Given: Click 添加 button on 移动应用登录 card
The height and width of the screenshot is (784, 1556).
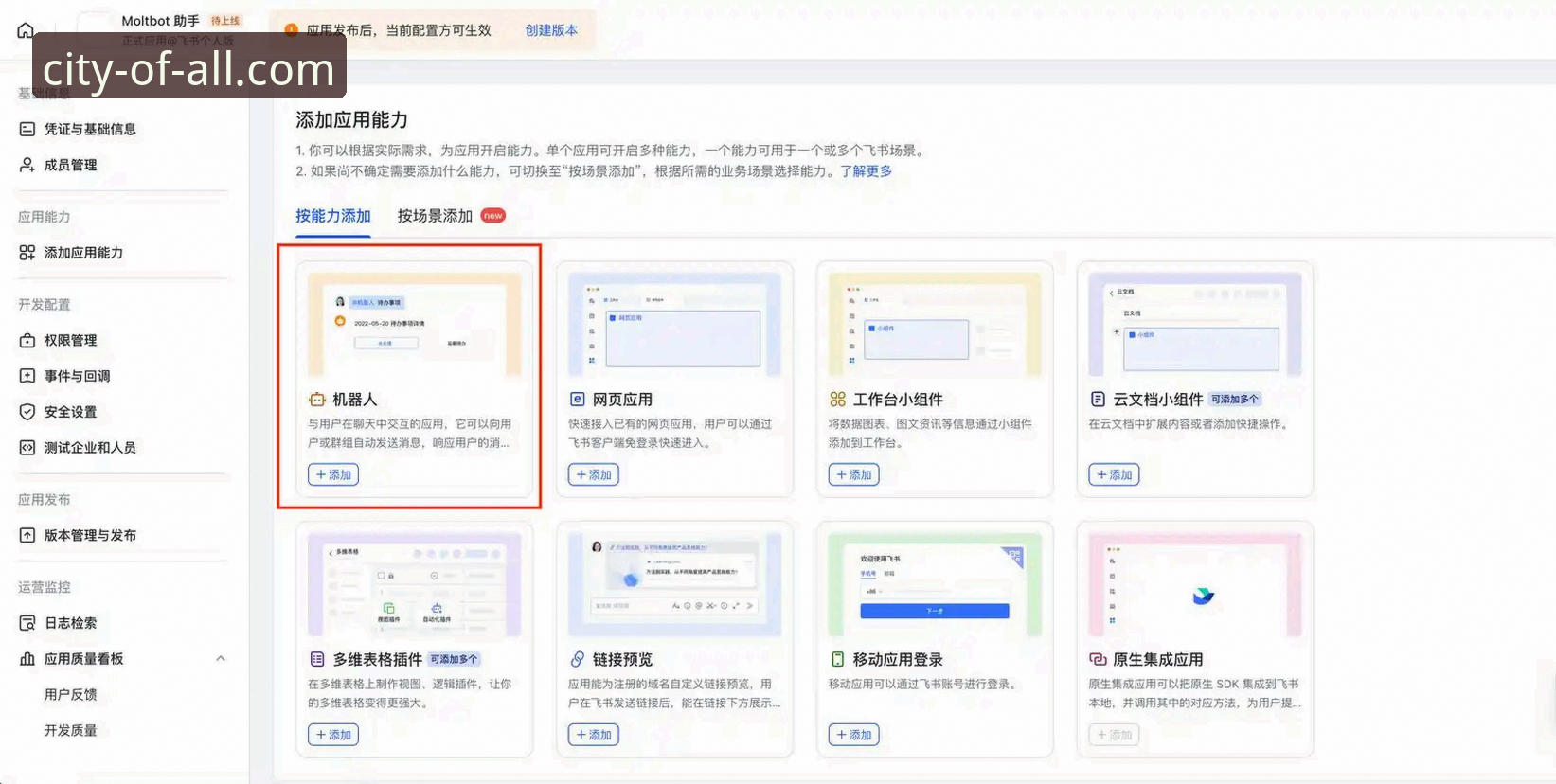Looking at the screenshot, I should pos(853,735).
